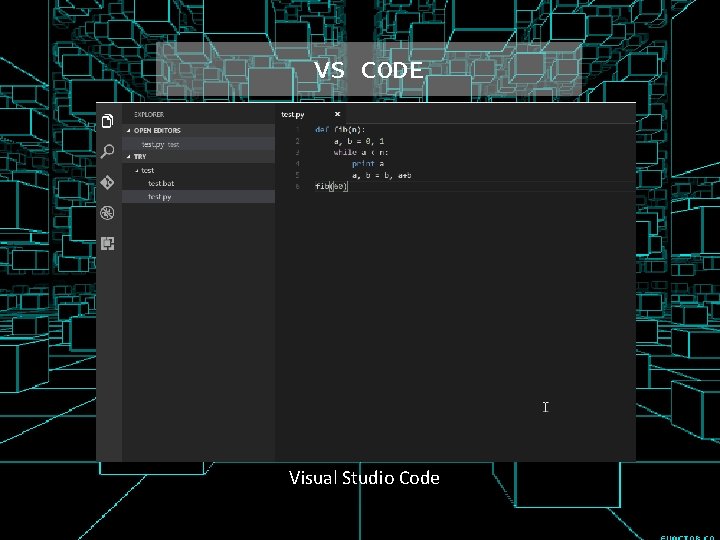This screenshot has height=540, width=720.
Task: Click the Visual Studio Code caption
Action: (364, 478)
